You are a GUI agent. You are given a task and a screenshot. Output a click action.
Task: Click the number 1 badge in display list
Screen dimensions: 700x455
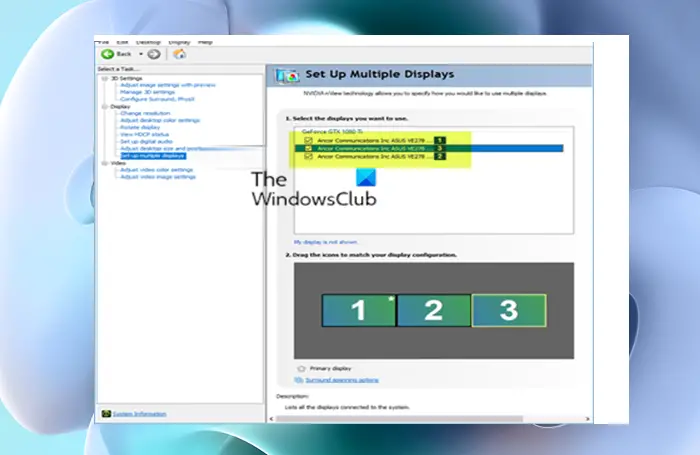(x=440, y=140)
